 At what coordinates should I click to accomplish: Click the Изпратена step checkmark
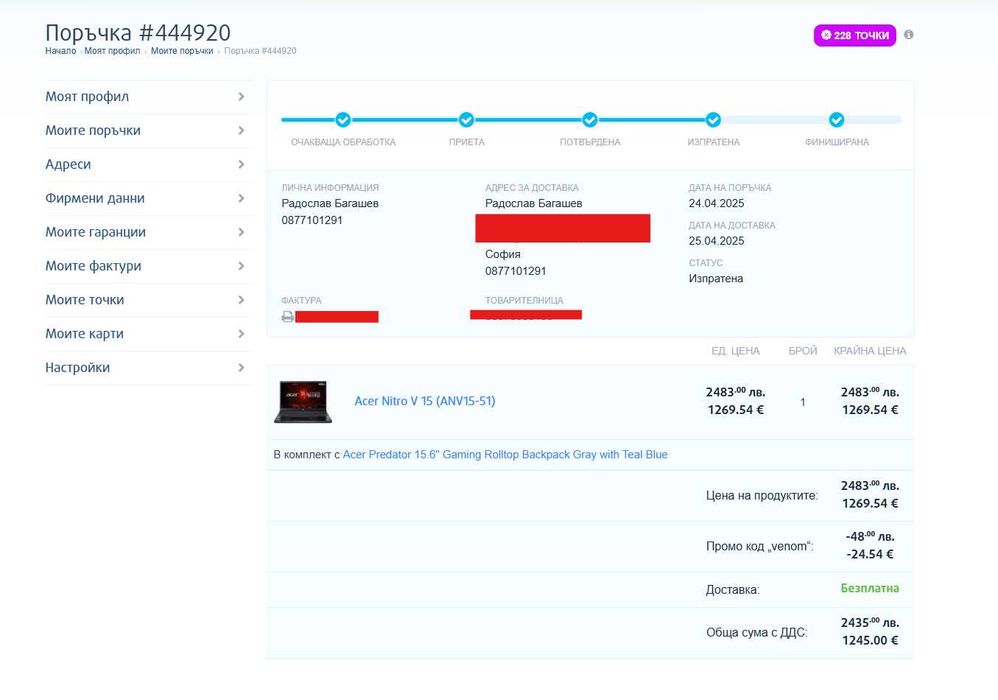(x=713, y=120)
